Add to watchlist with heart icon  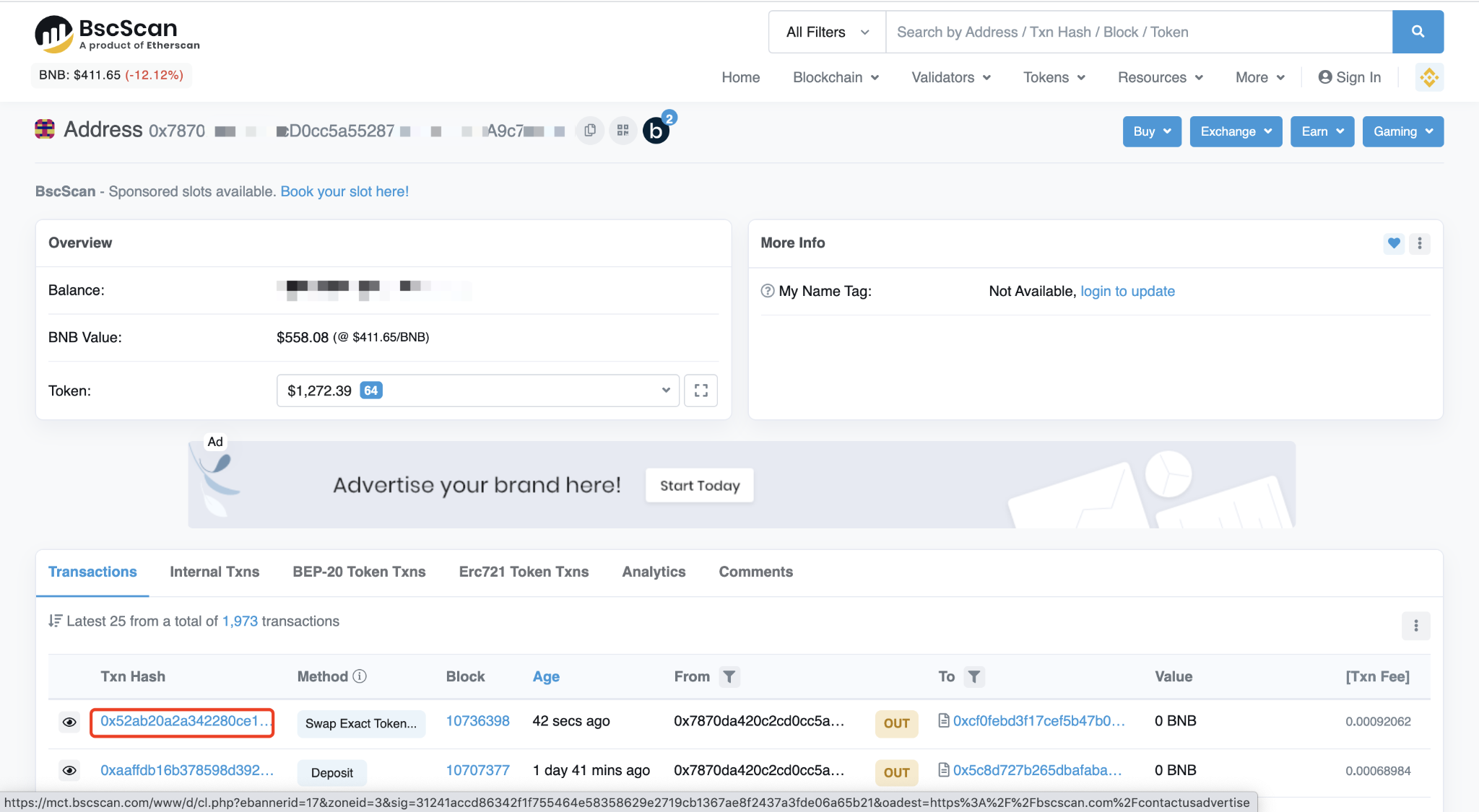(x=1394, y=243)
